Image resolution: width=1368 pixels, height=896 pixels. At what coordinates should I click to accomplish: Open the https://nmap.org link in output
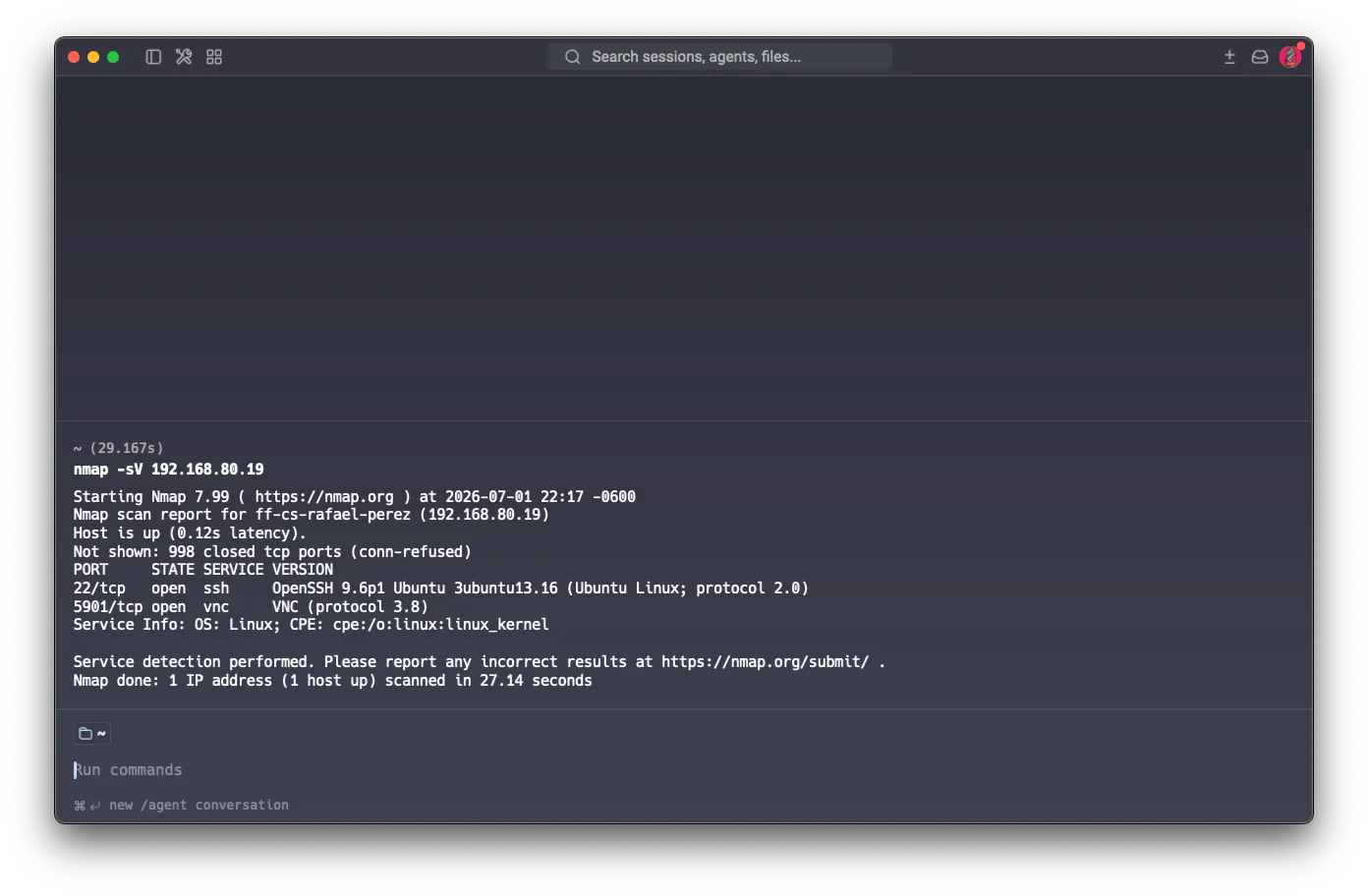click(x=324, y=497)
